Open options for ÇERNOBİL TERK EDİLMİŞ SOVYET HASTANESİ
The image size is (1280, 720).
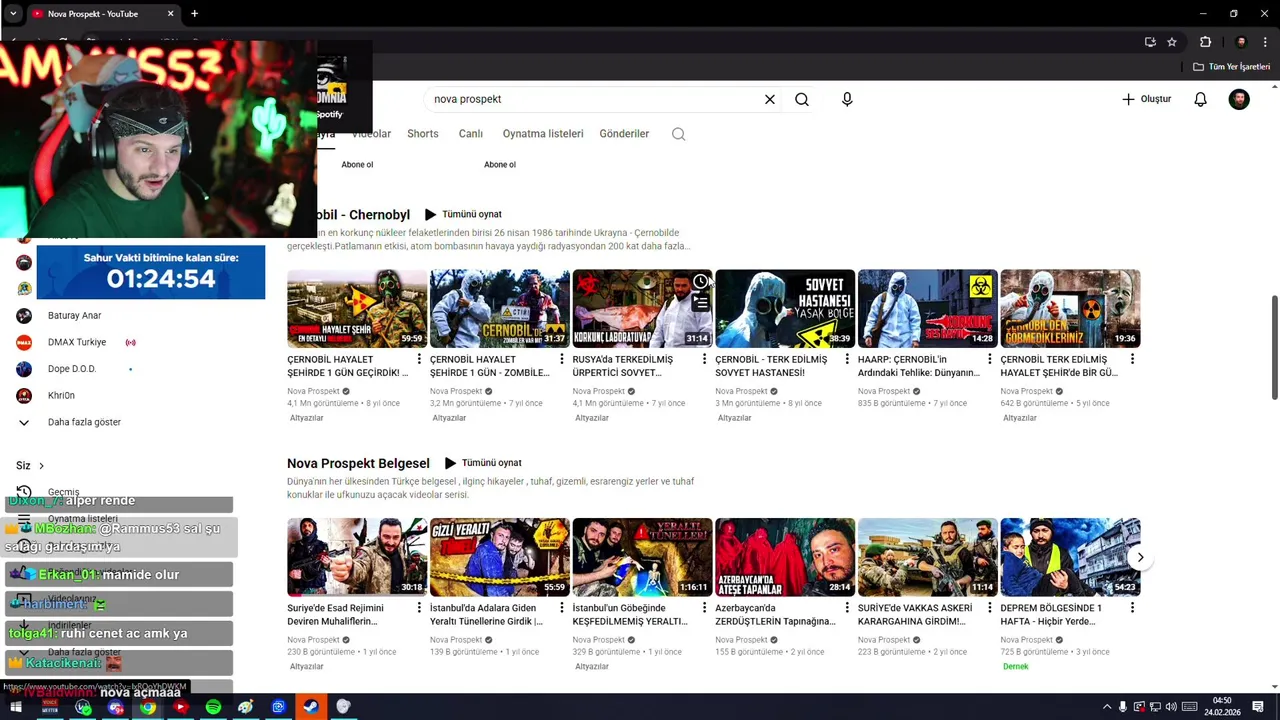coord(847,359)
